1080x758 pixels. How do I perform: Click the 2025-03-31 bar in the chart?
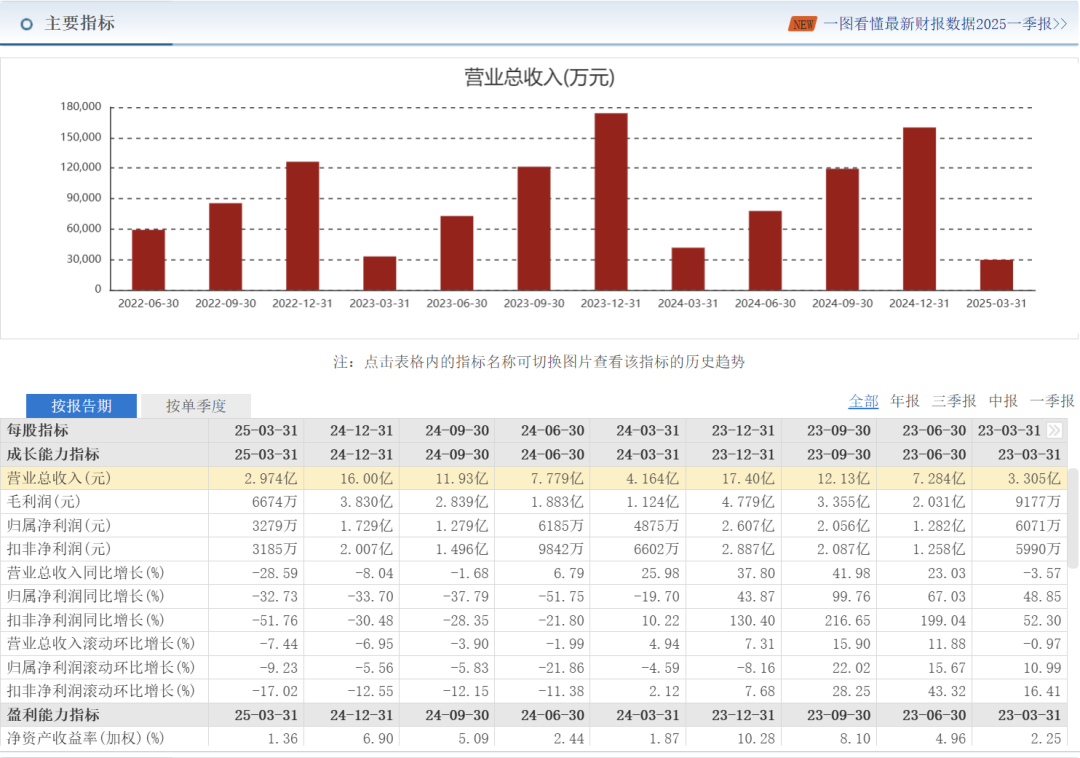tap(996, 274)
